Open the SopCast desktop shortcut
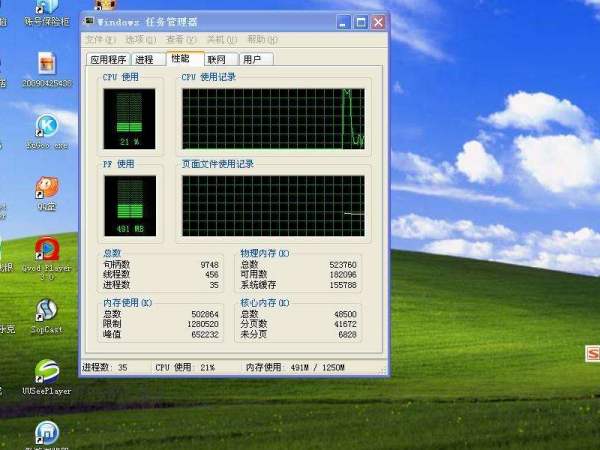This screenshot has height=450, width=600. [x=46, y=311]
